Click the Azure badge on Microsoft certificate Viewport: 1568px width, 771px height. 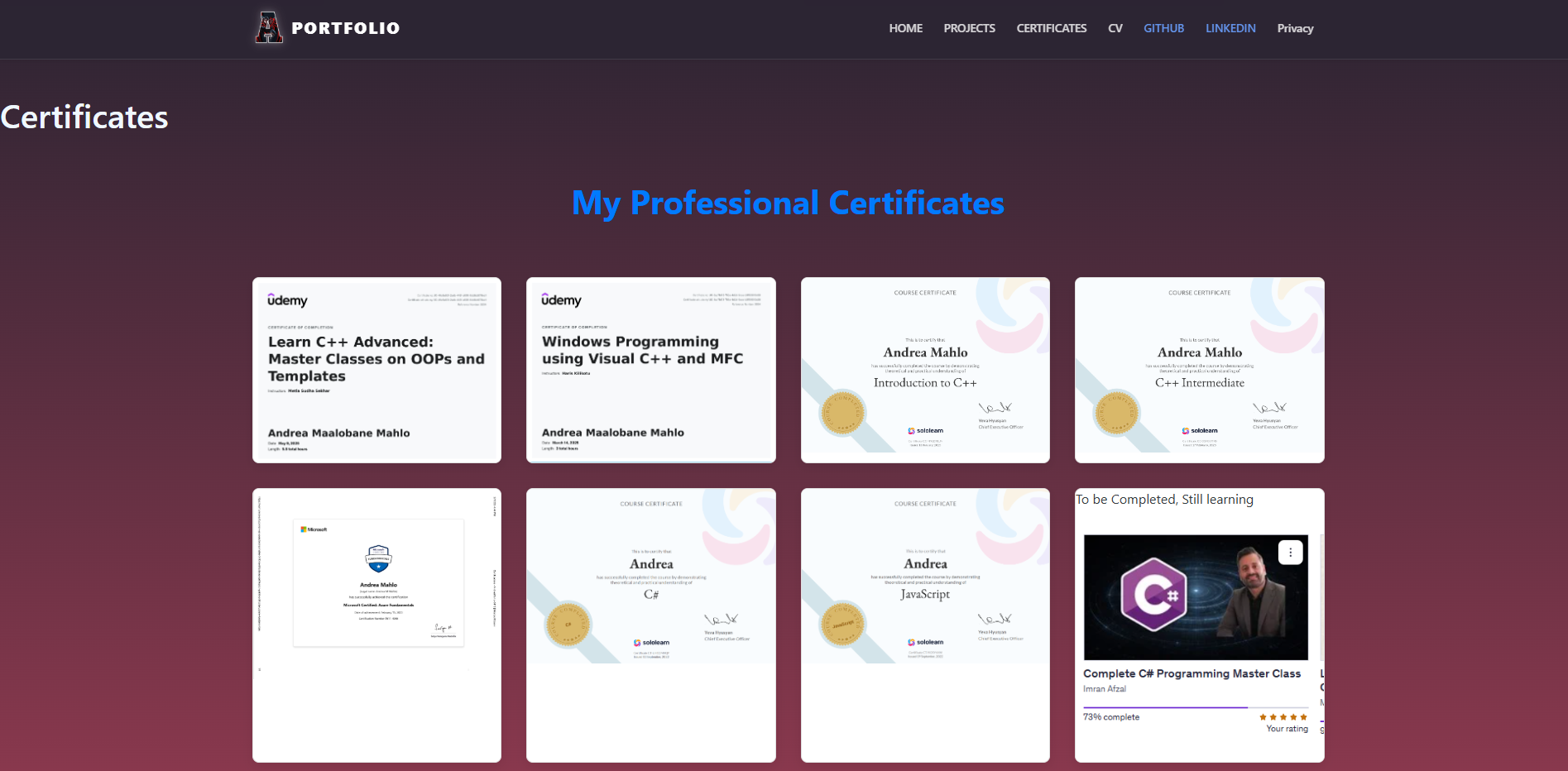click(378, 558)
